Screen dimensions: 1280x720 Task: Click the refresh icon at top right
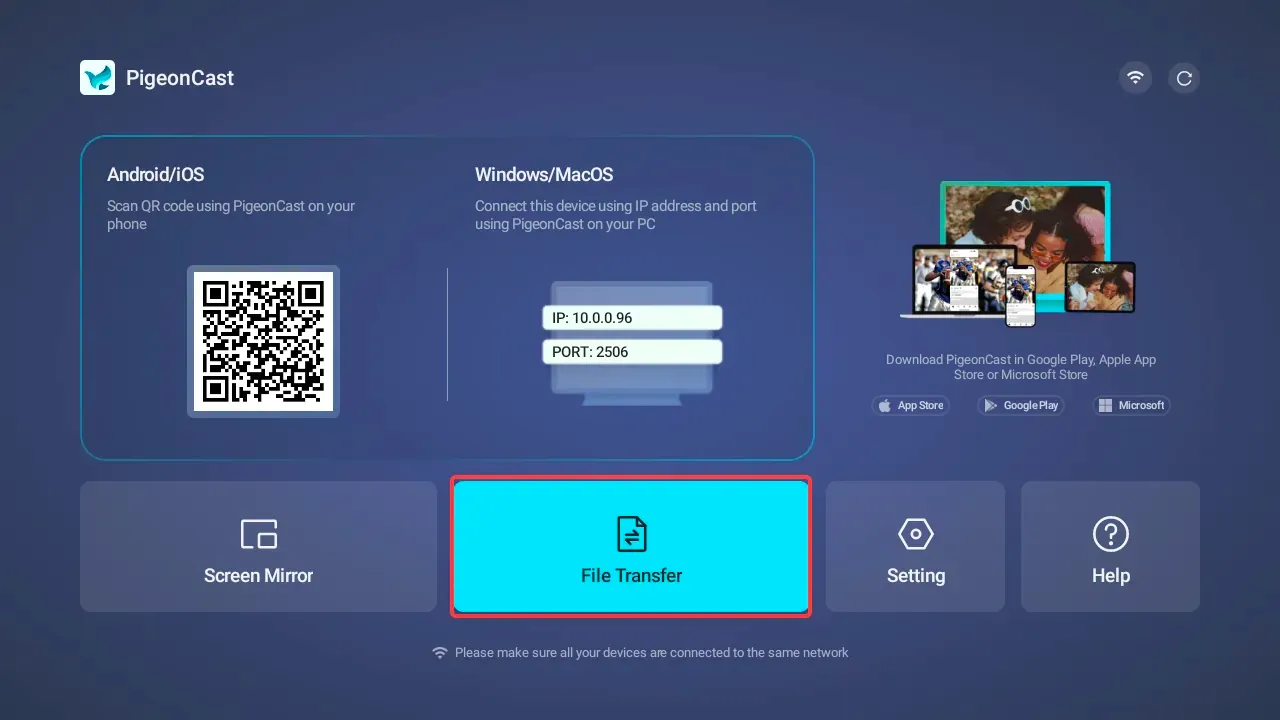[1184, 78]
